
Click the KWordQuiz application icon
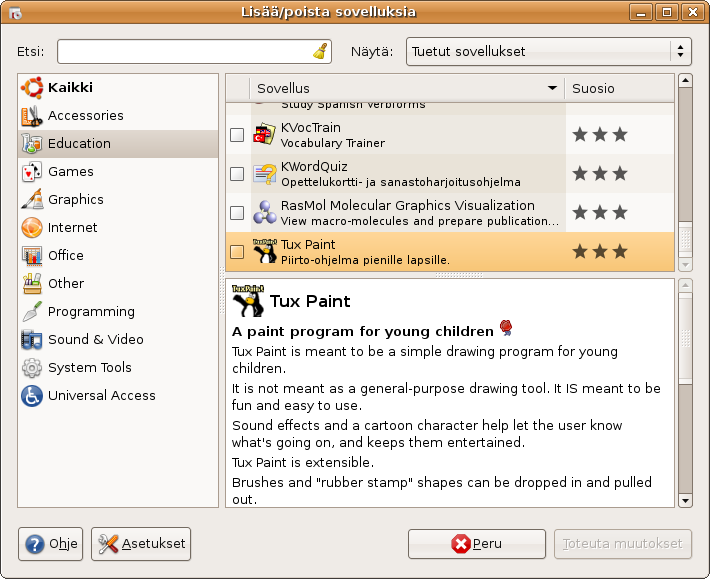coord(264,174)
